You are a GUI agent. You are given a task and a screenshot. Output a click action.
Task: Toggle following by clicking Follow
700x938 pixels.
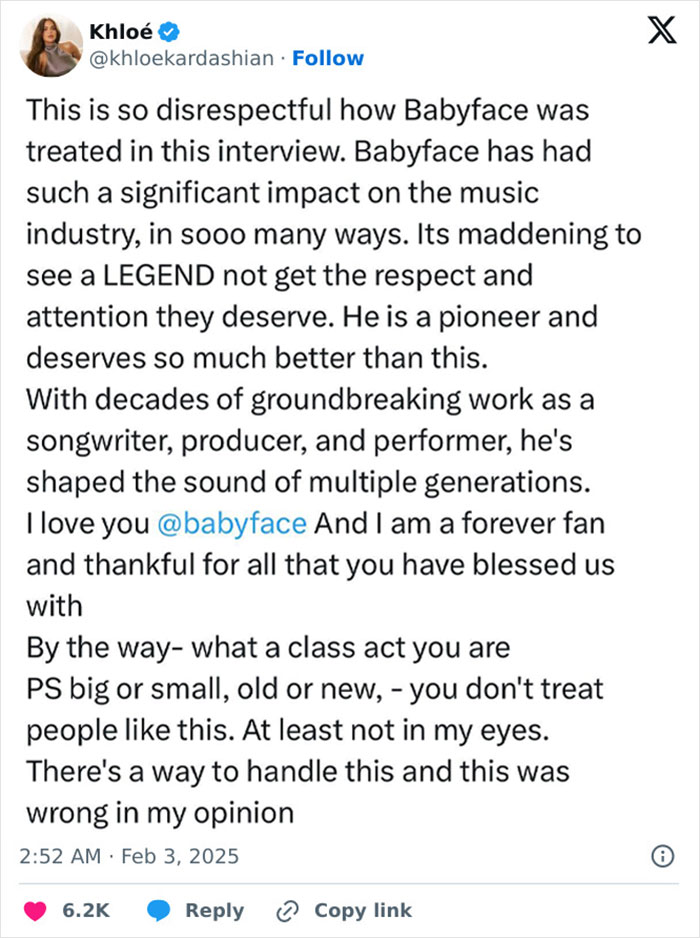coord(329,58)
